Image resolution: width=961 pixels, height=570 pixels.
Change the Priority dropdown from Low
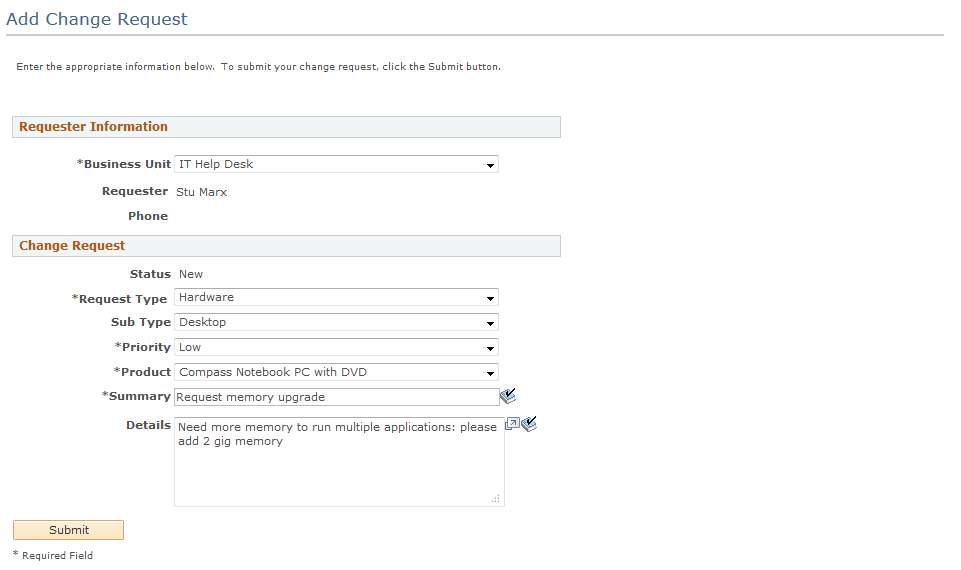(336, 348)
